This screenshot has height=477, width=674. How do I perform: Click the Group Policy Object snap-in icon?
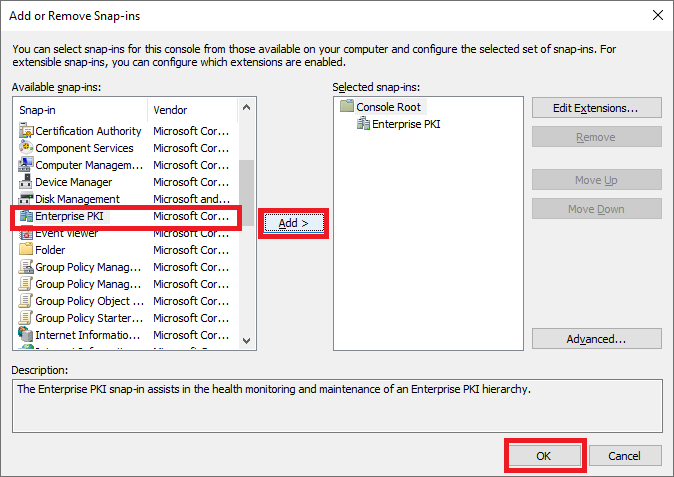coord(26,301)
